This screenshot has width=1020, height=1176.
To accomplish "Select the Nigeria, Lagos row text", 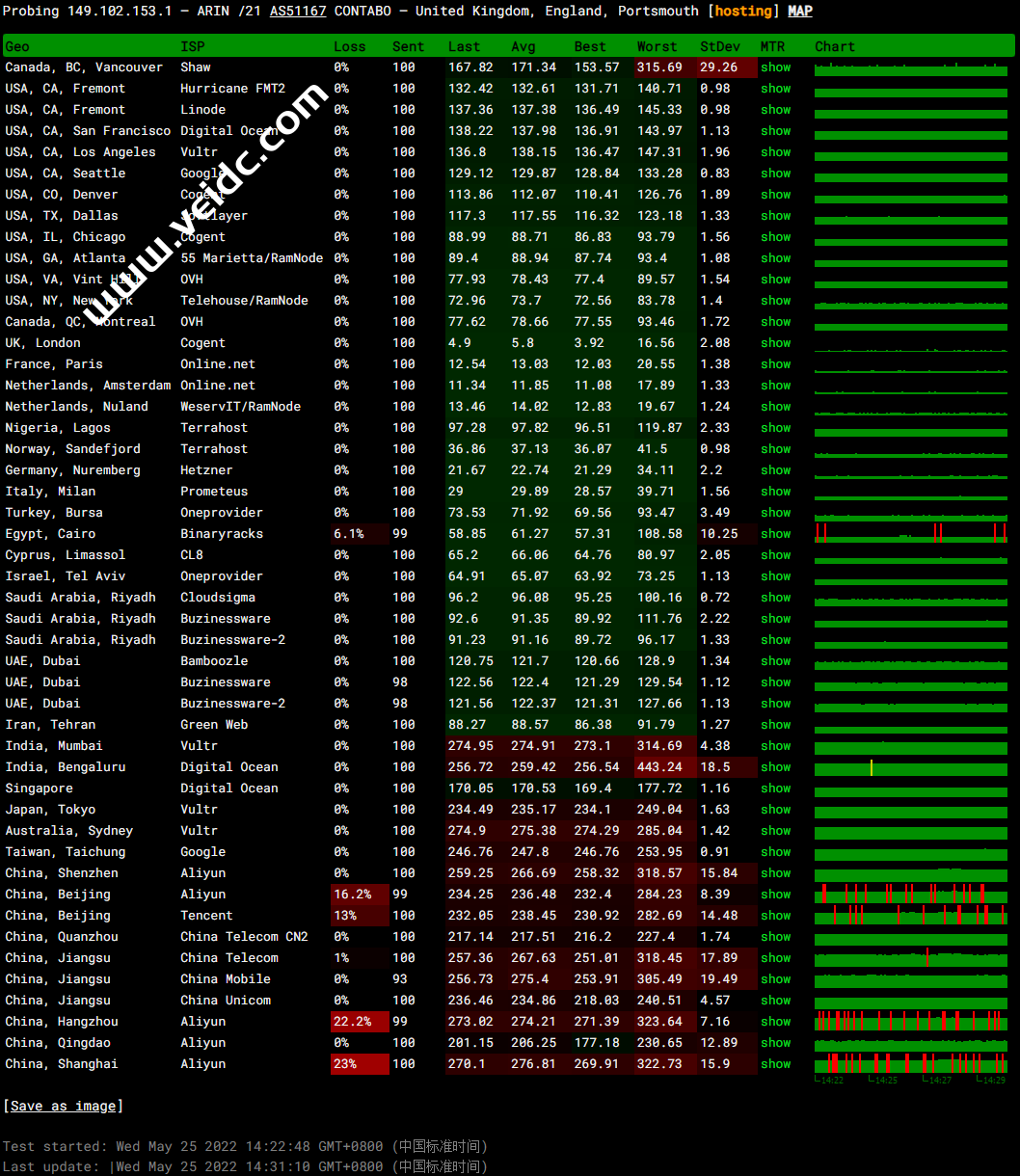I will click(x=58, y=428).
